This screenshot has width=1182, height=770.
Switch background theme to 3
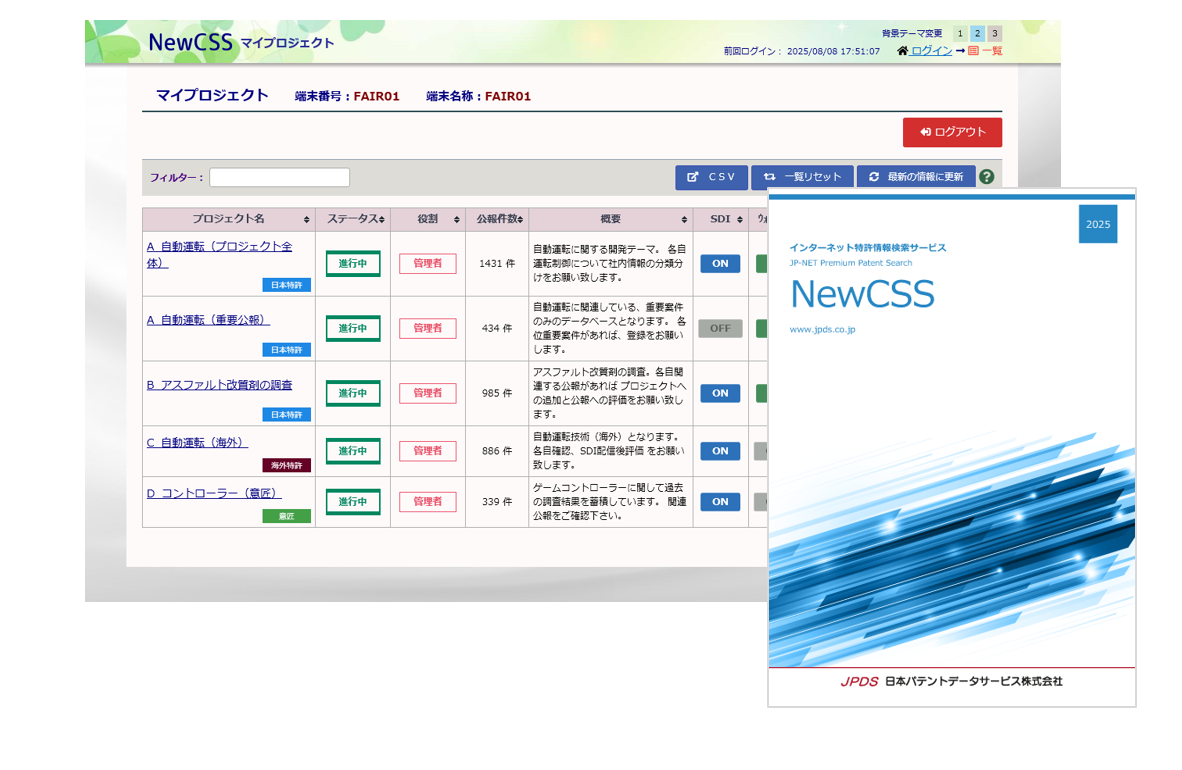(x=995, y=33)
